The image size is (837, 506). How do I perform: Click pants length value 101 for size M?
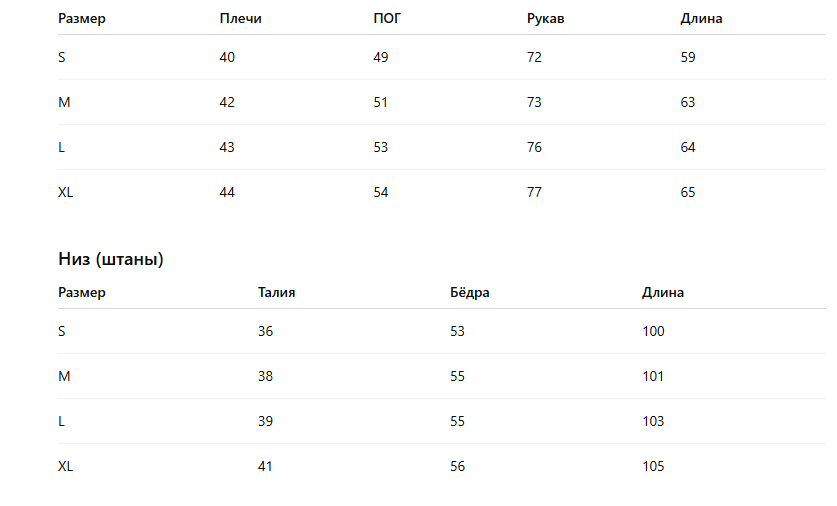653,376
